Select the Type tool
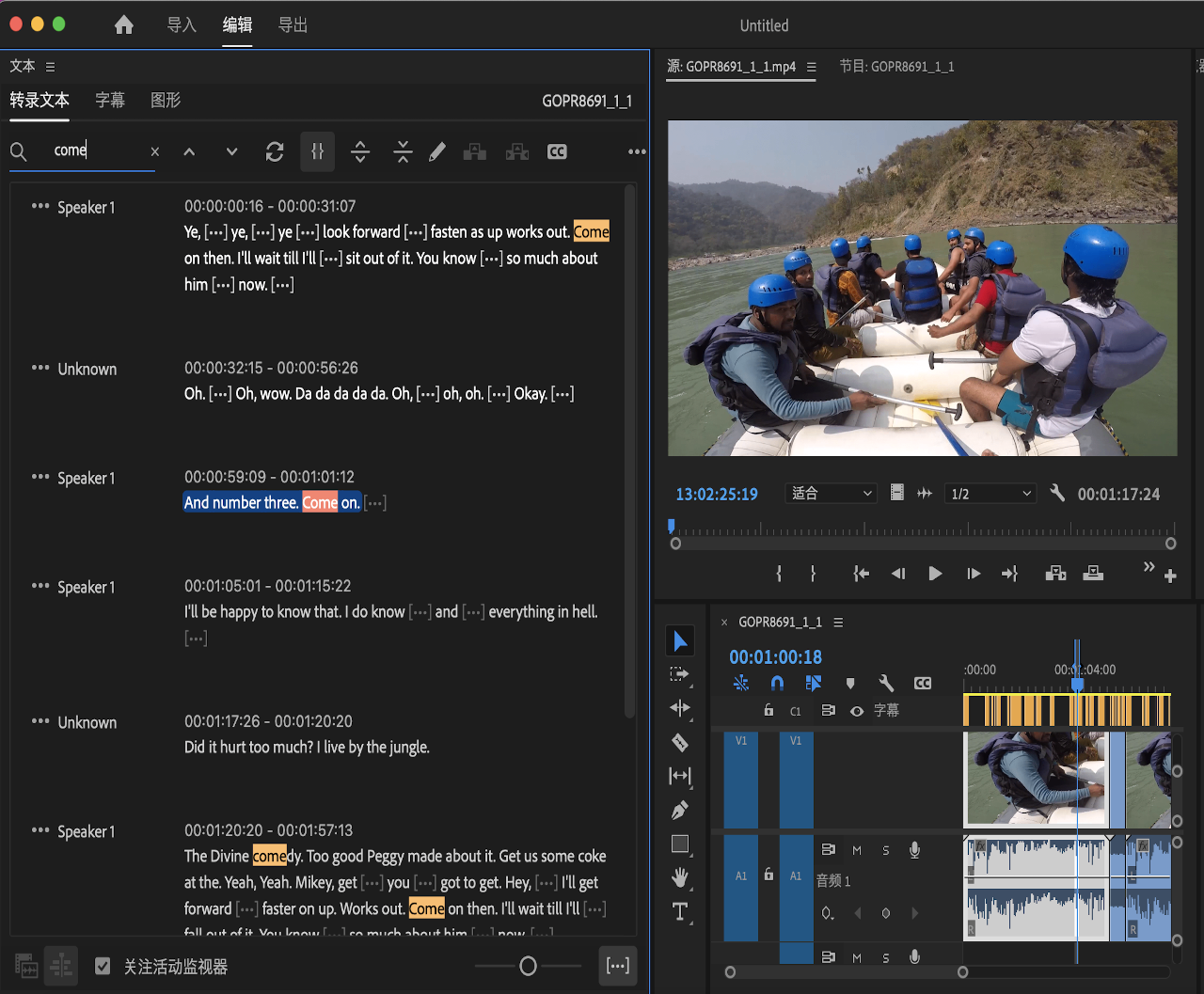Screen dimensions: 1204x994 [680, 911]
